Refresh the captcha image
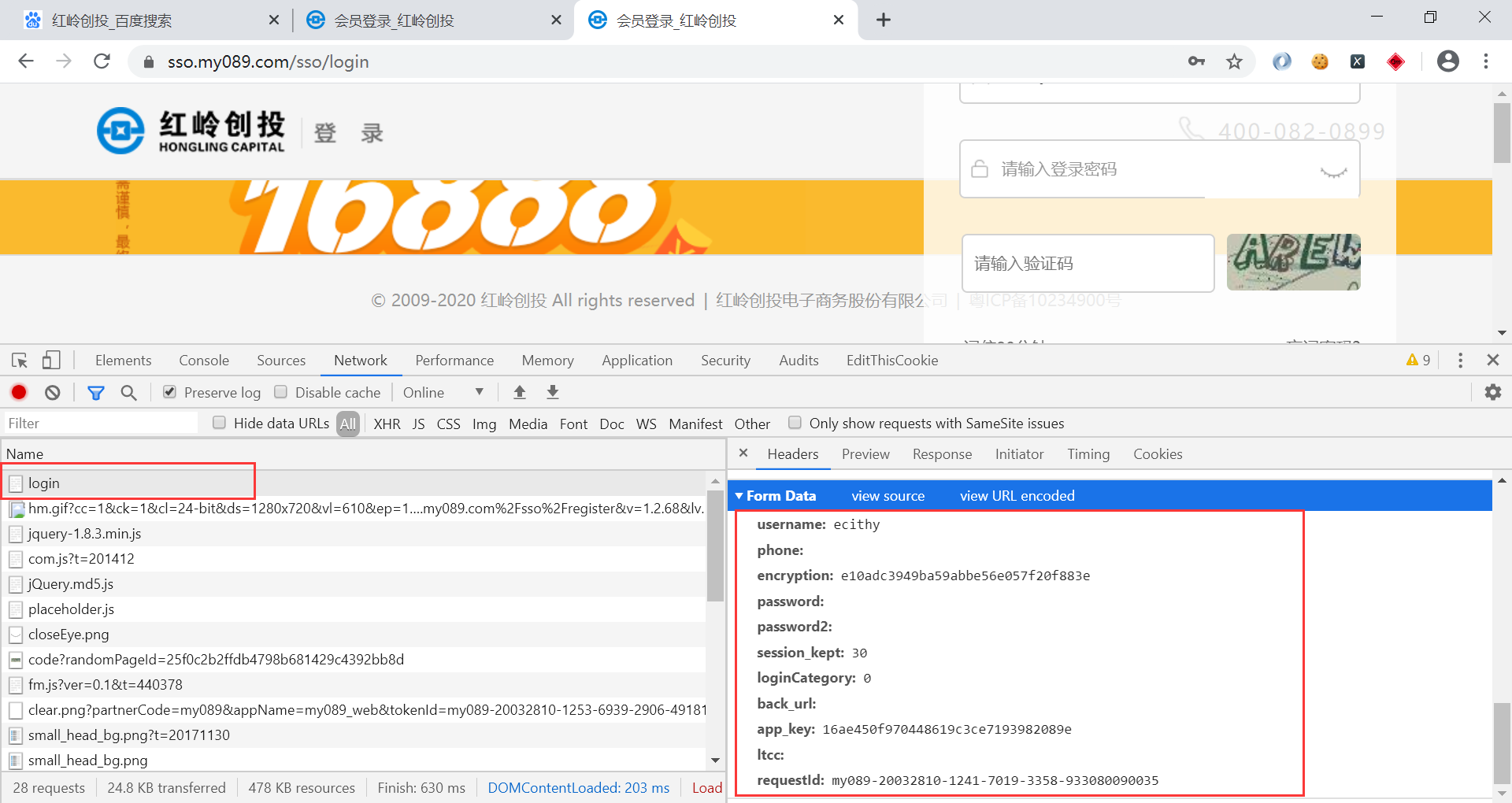The width and height of the screenshot is (1512, 803). point(1293,262)
